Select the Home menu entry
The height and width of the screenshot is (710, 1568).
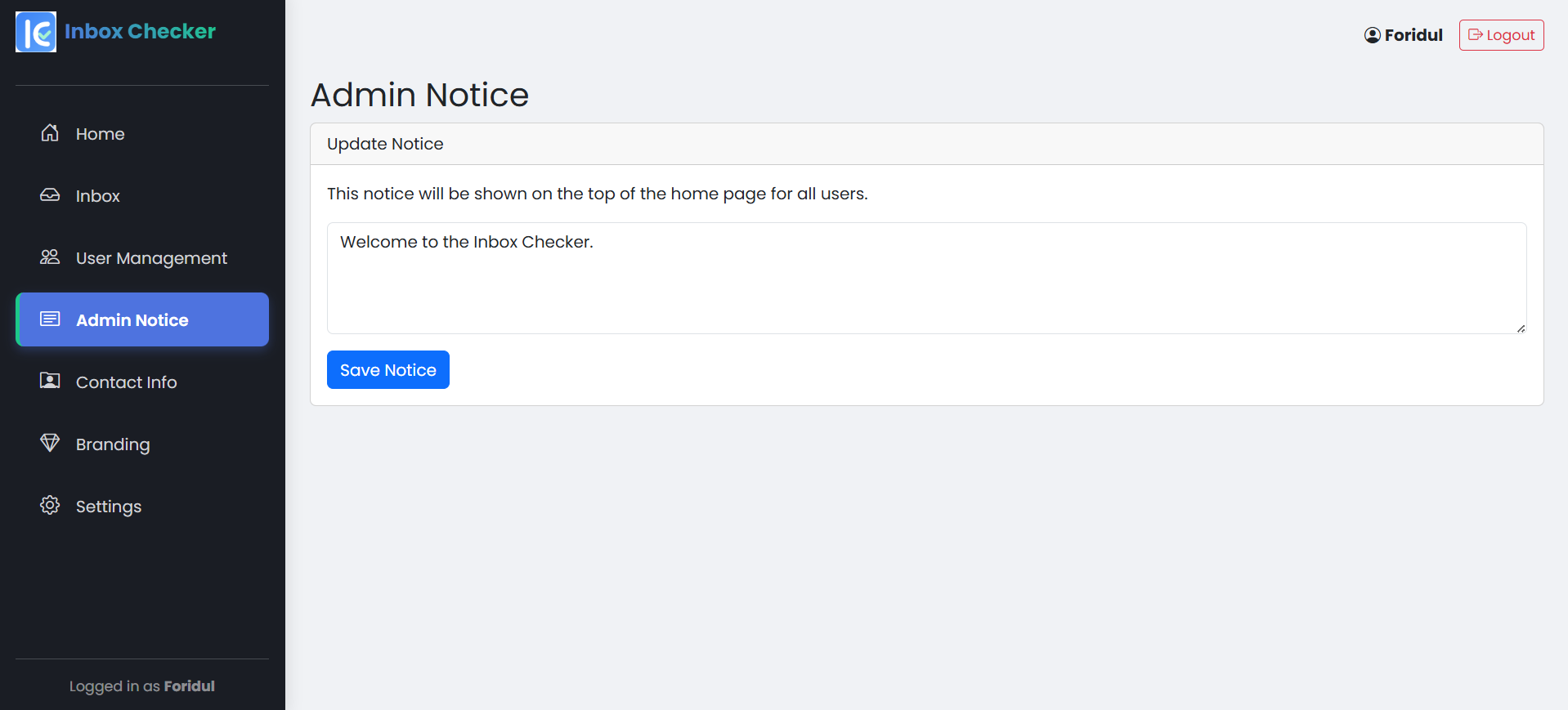[x=100, y=133]
